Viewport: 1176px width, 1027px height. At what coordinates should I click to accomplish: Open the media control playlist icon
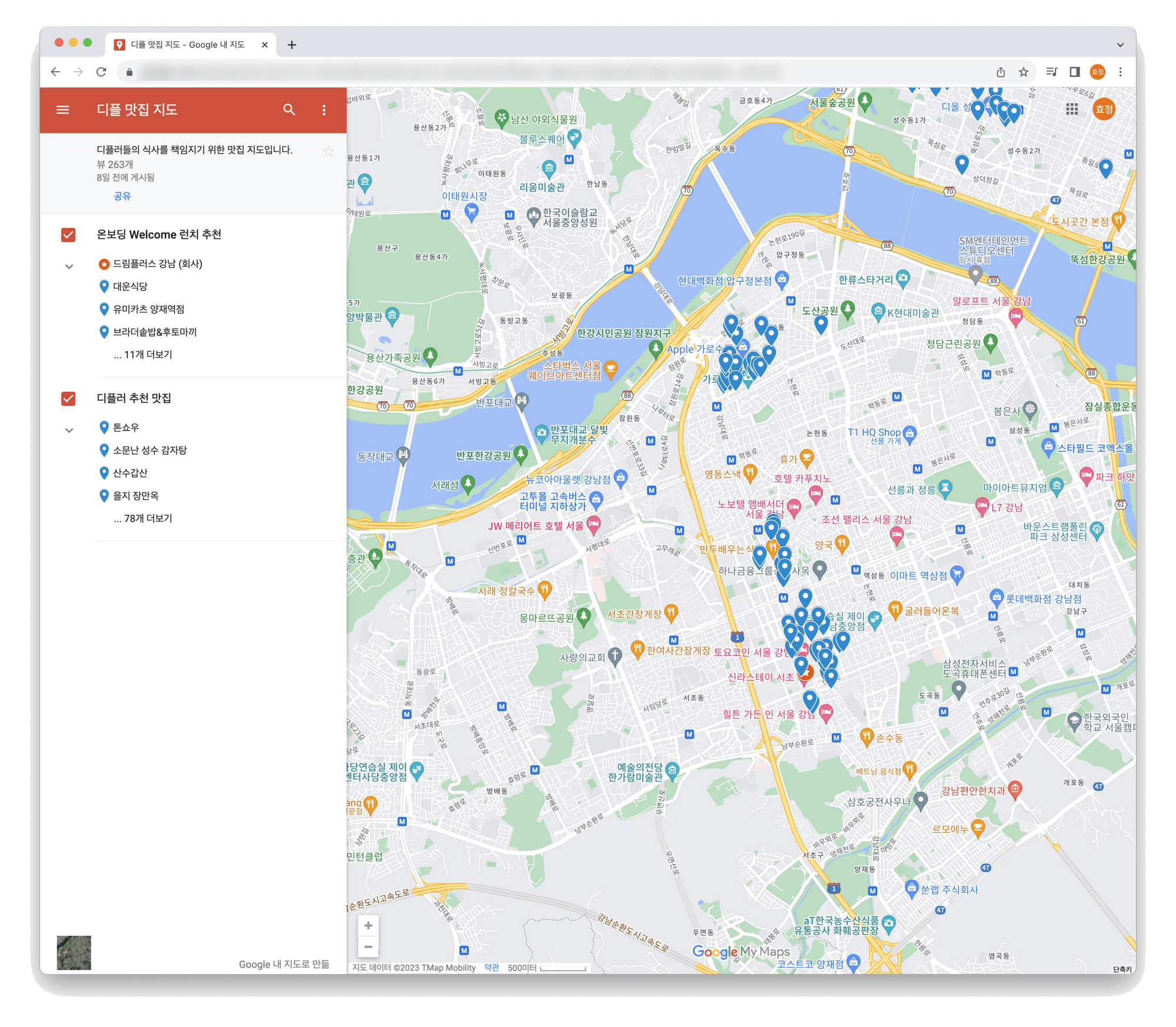pyautogui.click(x=1051, y=72)
